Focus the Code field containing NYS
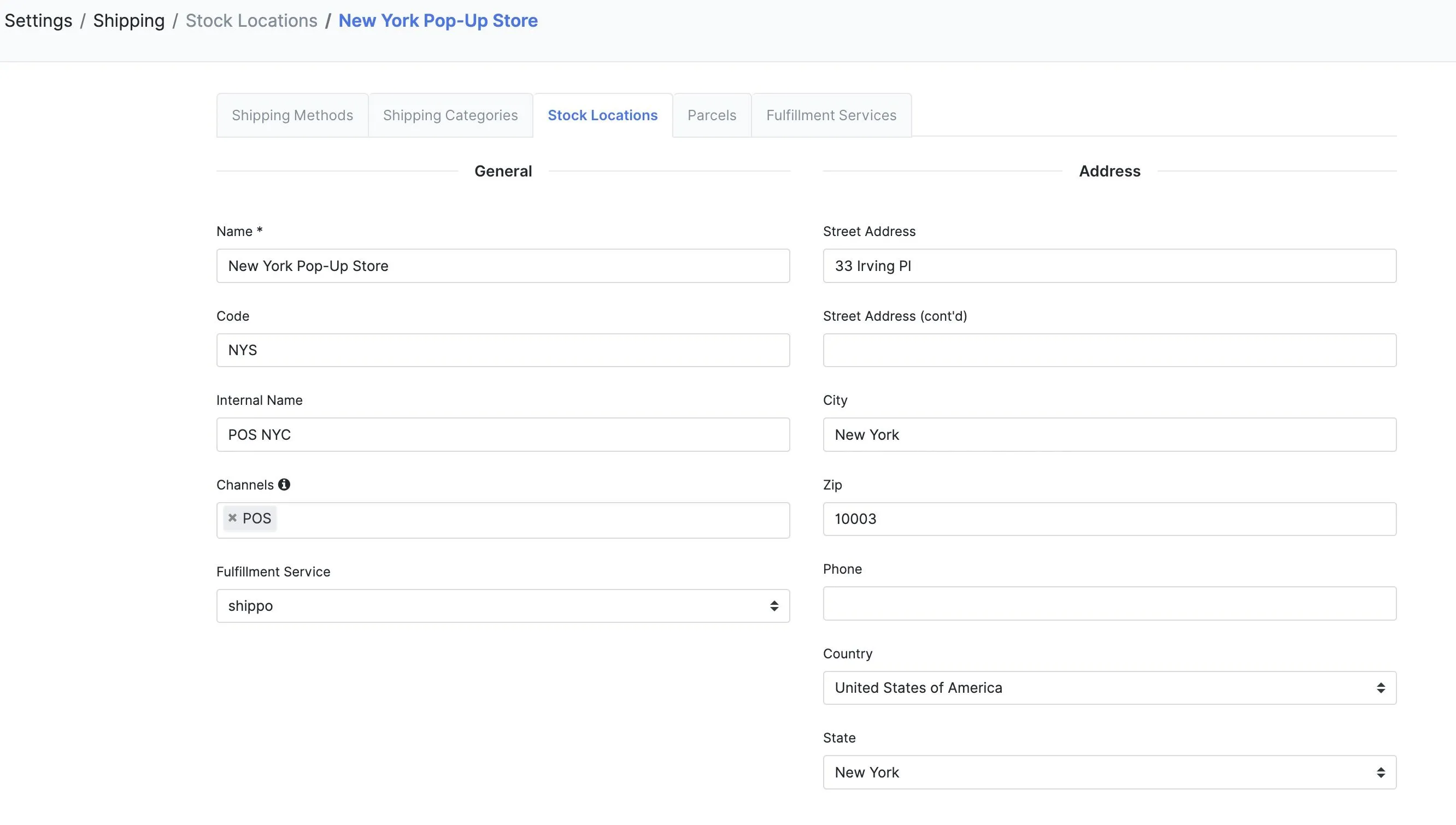 pos(503,350)
